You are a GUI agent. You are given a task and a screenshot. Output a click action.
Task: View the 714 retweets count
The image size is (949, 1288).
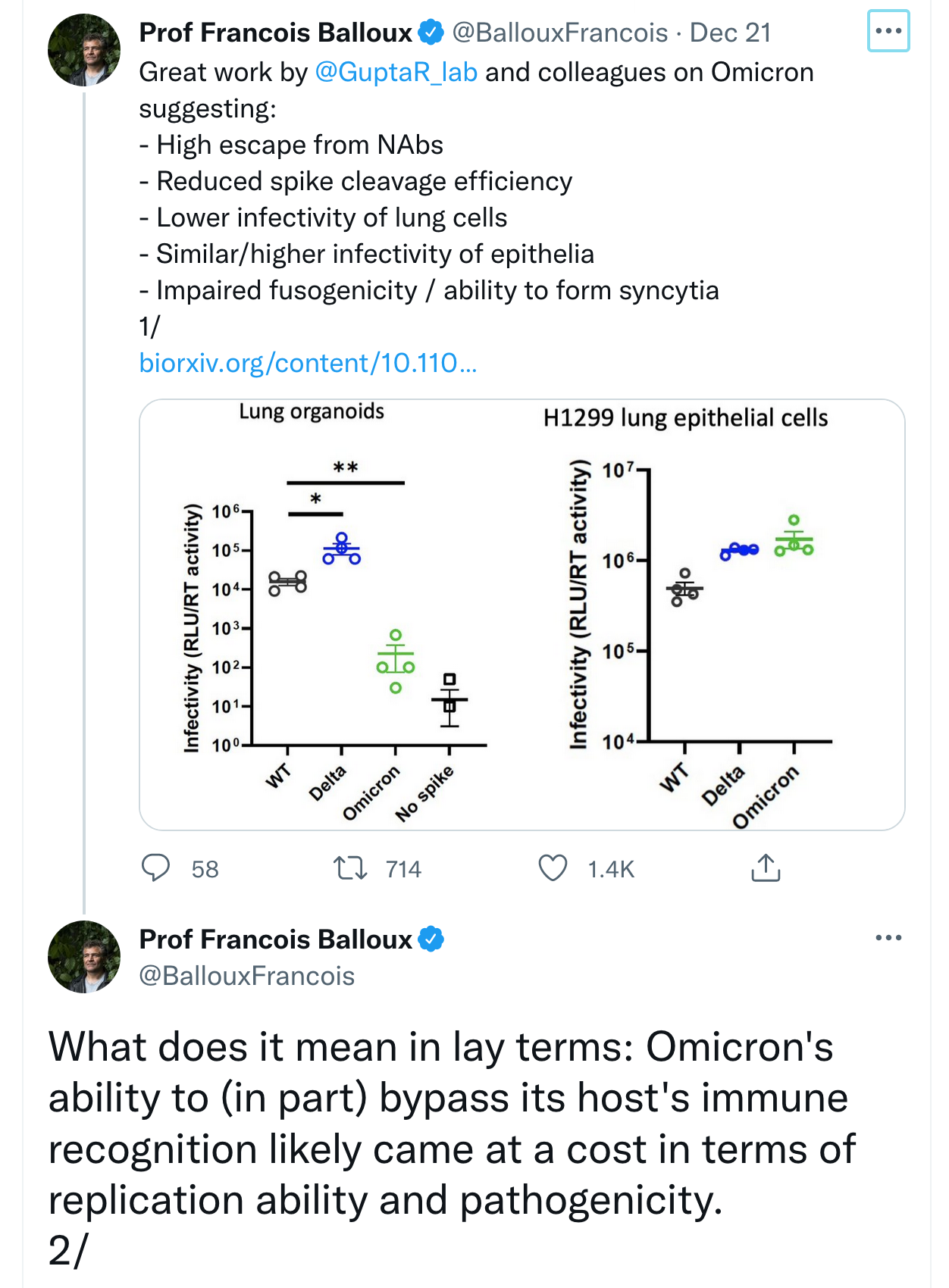pos(403,869)
